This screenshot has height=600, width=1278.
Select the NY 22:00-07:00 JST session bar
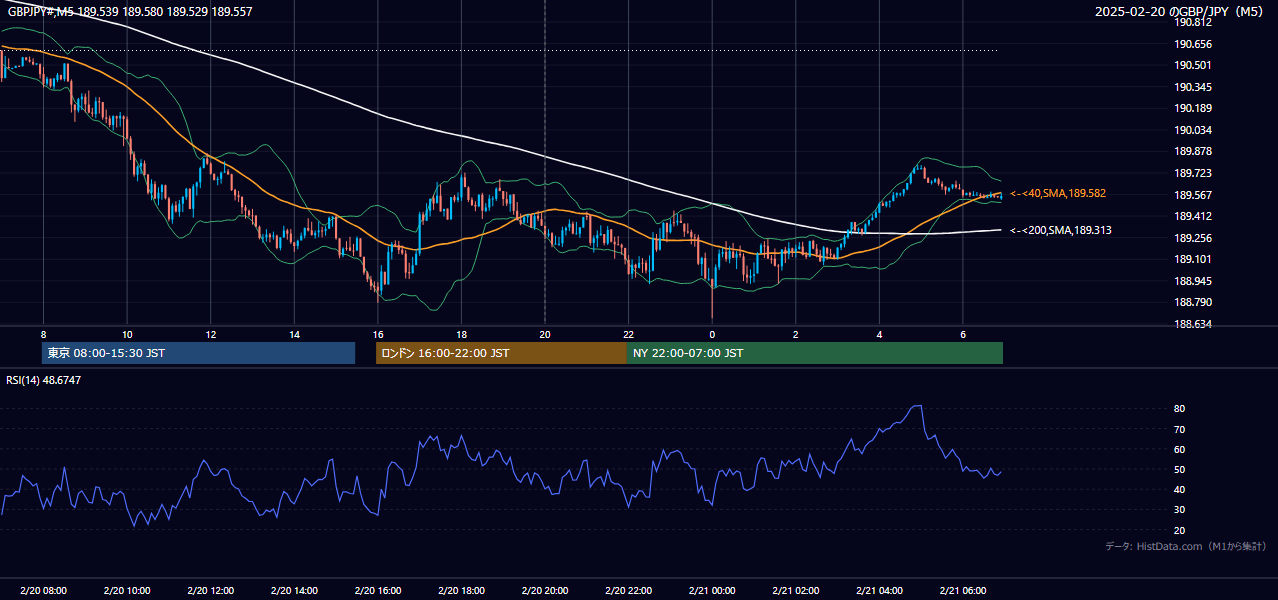click(815, 353)
